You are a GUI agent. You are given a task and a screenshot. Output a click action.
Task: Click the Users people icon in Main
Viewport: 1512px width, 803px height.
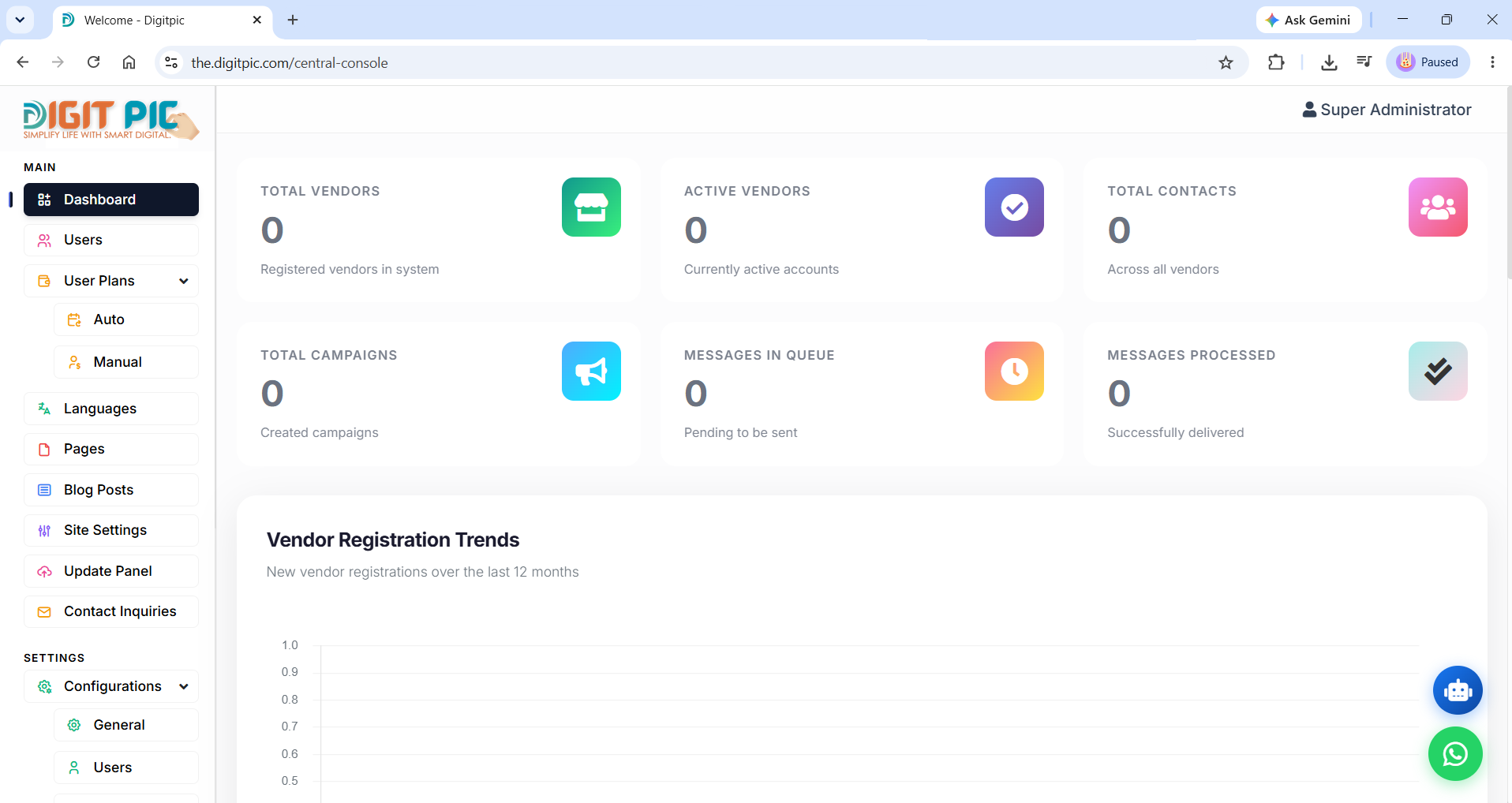coord(44,240)
